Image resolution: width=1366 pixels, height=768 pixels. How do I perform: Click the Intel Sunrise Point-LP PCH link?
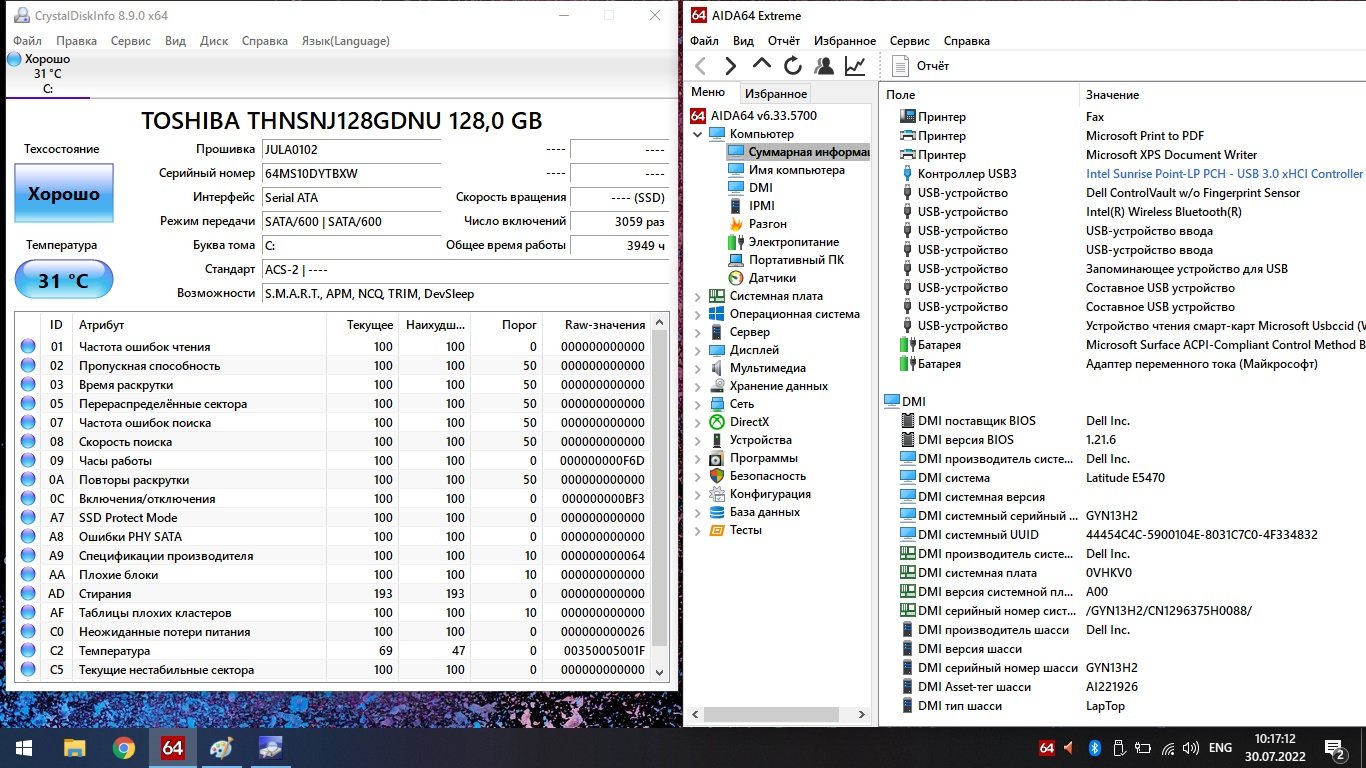pos(1224,174)
